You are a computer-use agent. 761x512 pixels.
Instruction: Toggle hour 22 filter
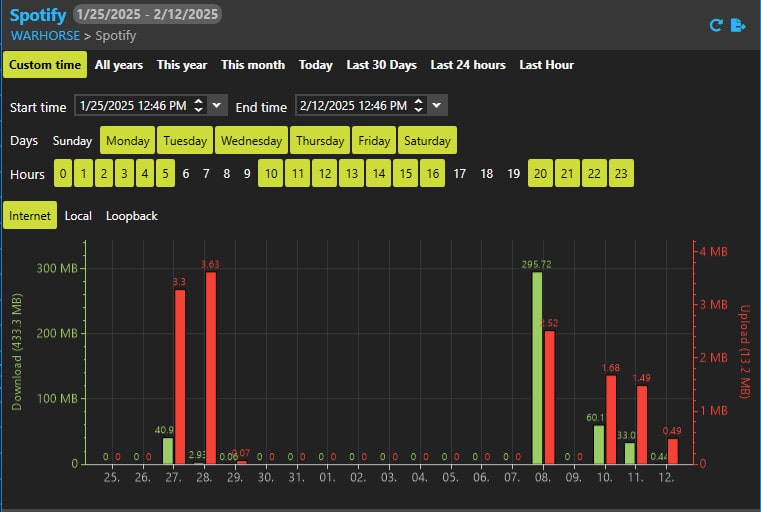[x=594, y=173]
